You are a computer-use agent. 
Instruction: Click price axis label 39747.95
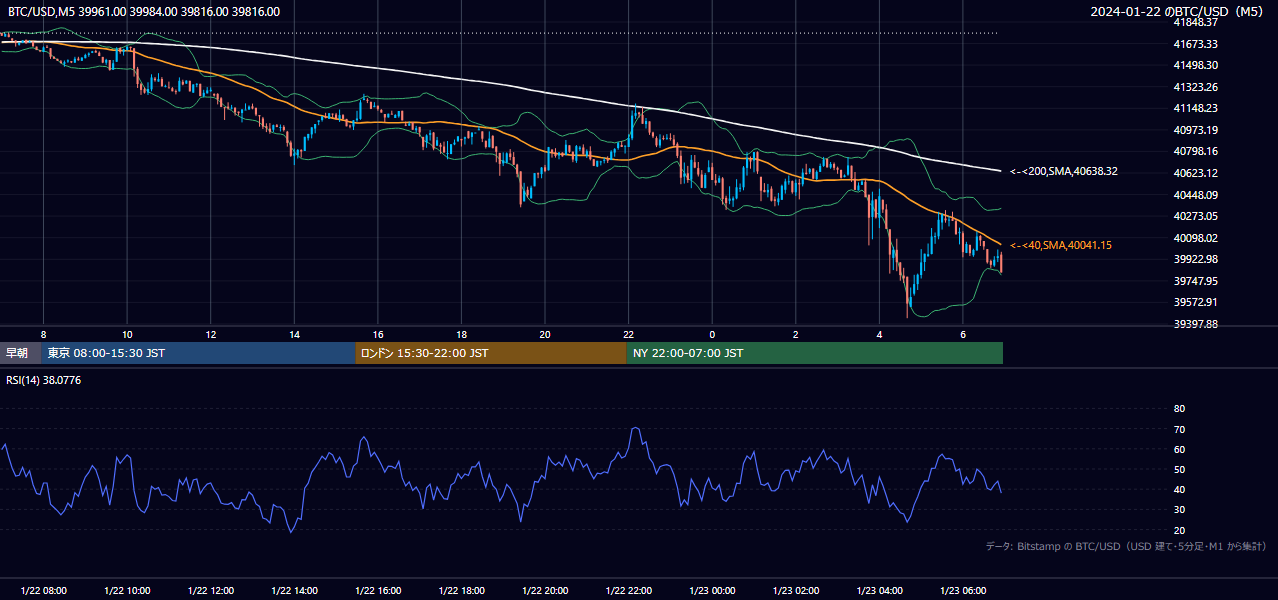[x=1195, y=281]
